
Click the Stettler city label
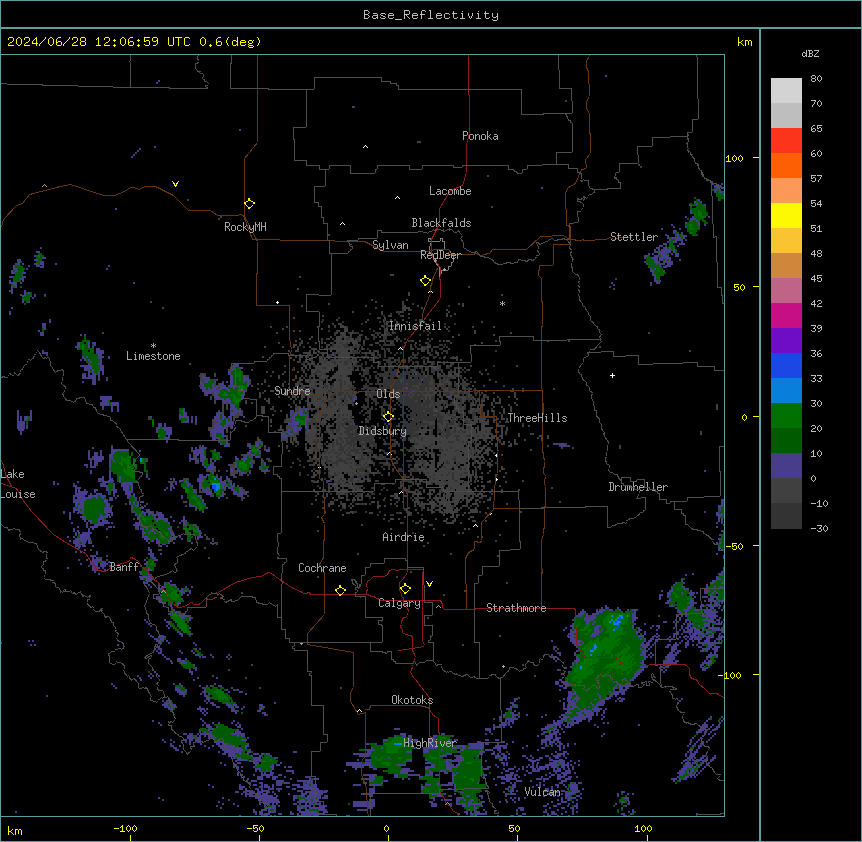coord(634,237)
